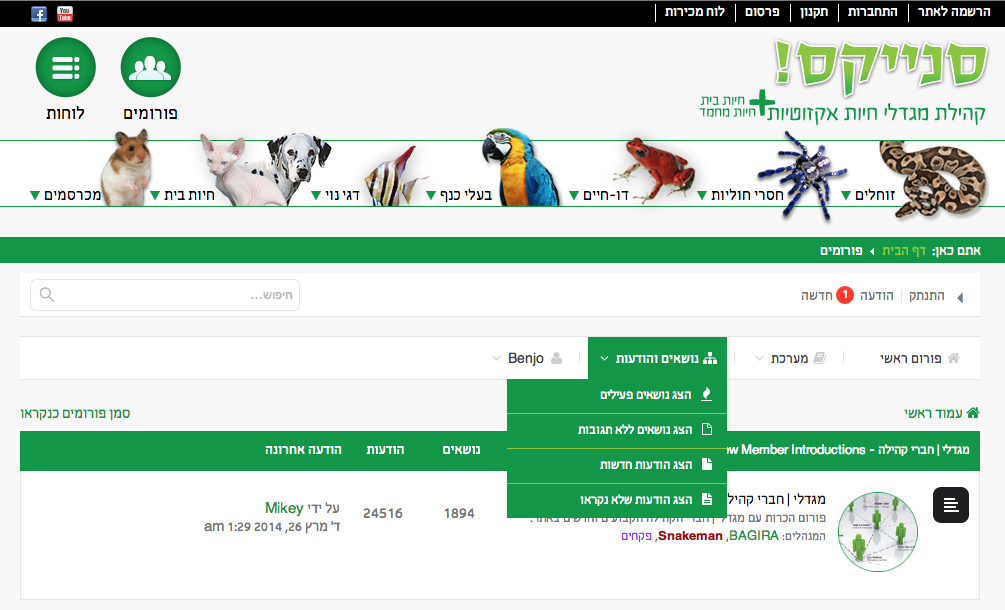
Task: Click the round green boards (לוחות) icon
Action: (65, 67)
